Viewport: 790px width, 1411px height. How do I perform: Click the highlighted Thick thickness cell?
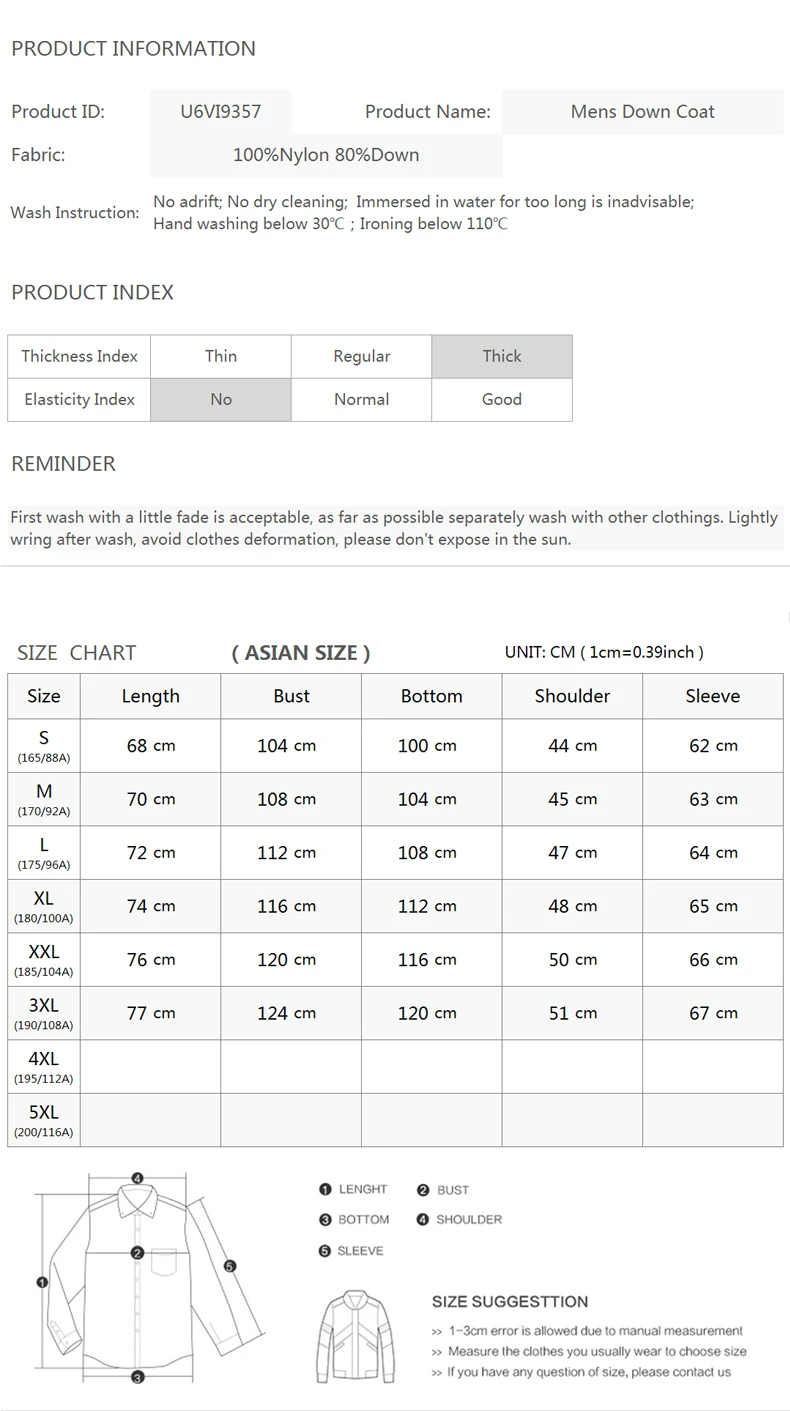(502, 356)
